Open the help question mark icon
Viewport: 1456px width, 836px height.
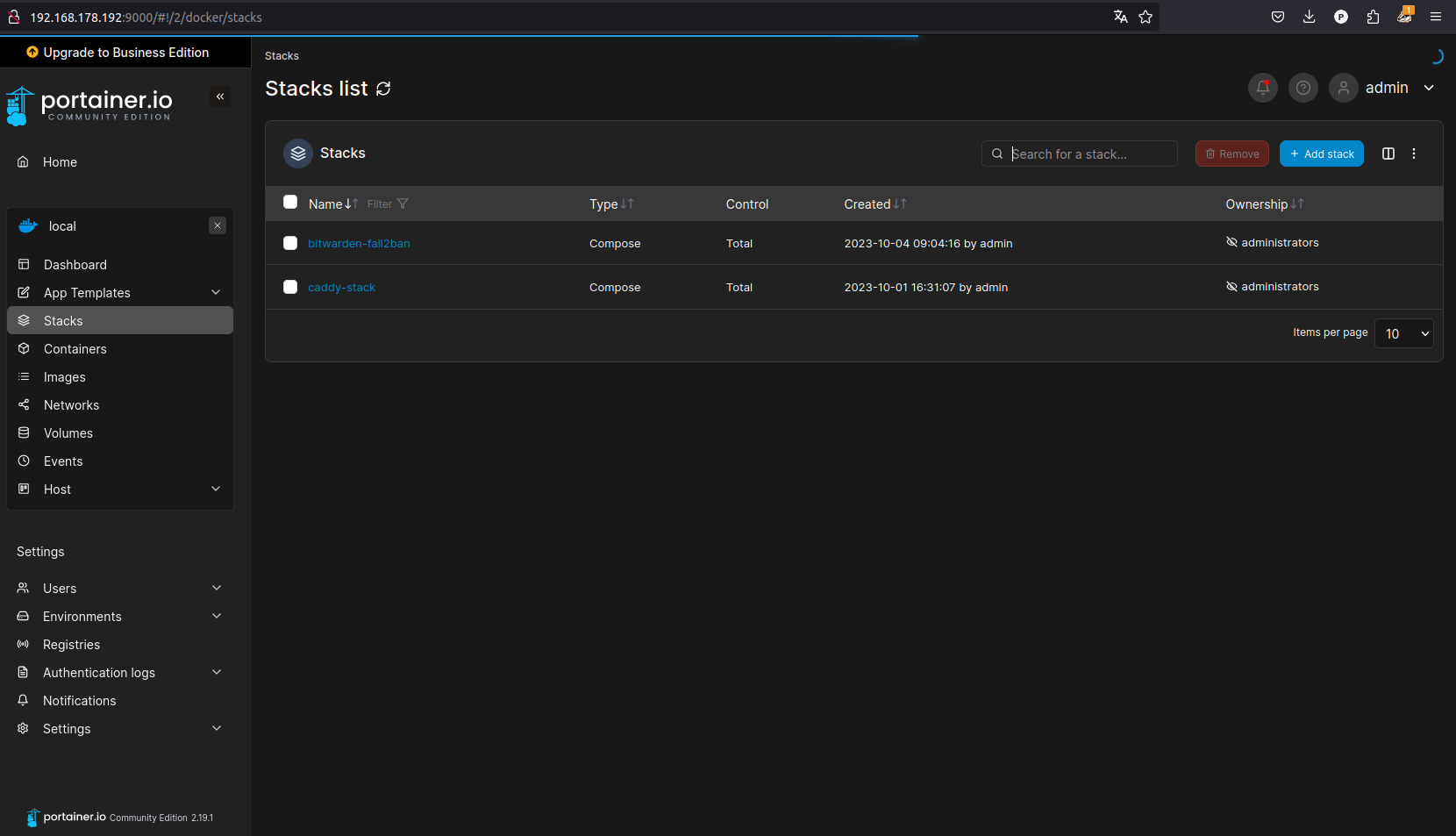[1303, 88]
